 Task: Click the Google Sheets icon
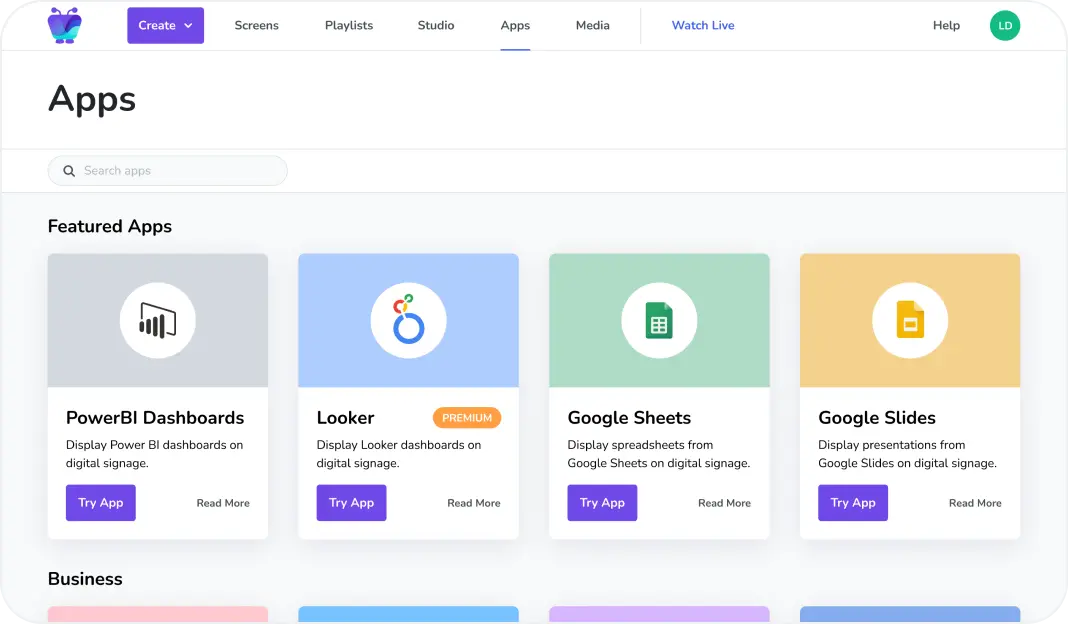[659, 320]
